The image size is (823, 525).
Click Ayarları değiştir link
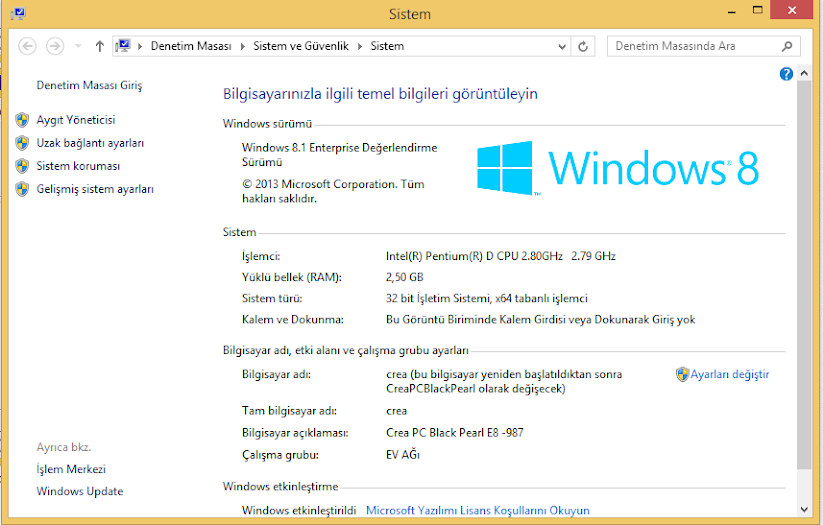pos(730,374)
